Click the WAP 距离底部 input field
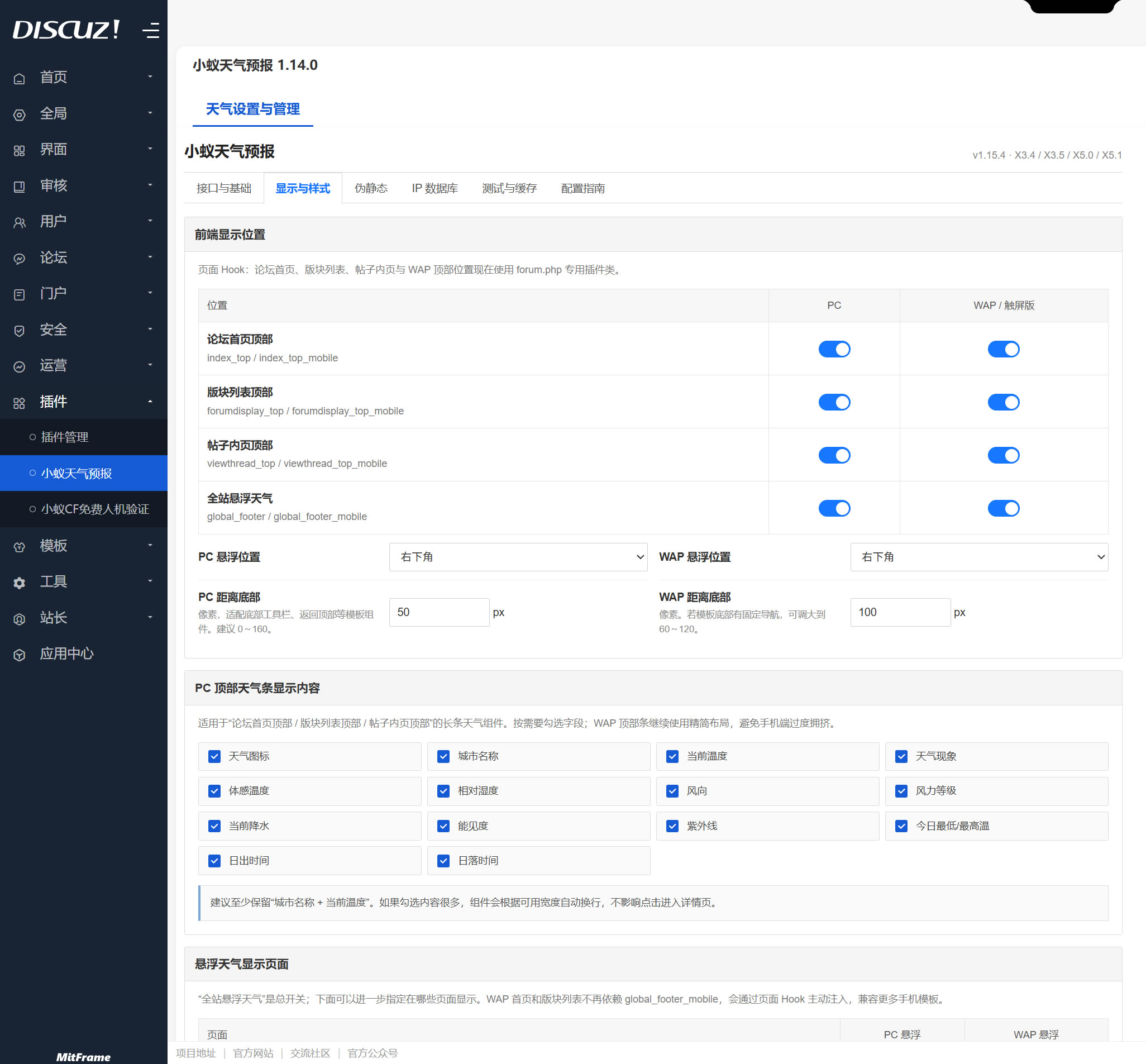Screen dimensions: 1146x1064 pos(900,612)
